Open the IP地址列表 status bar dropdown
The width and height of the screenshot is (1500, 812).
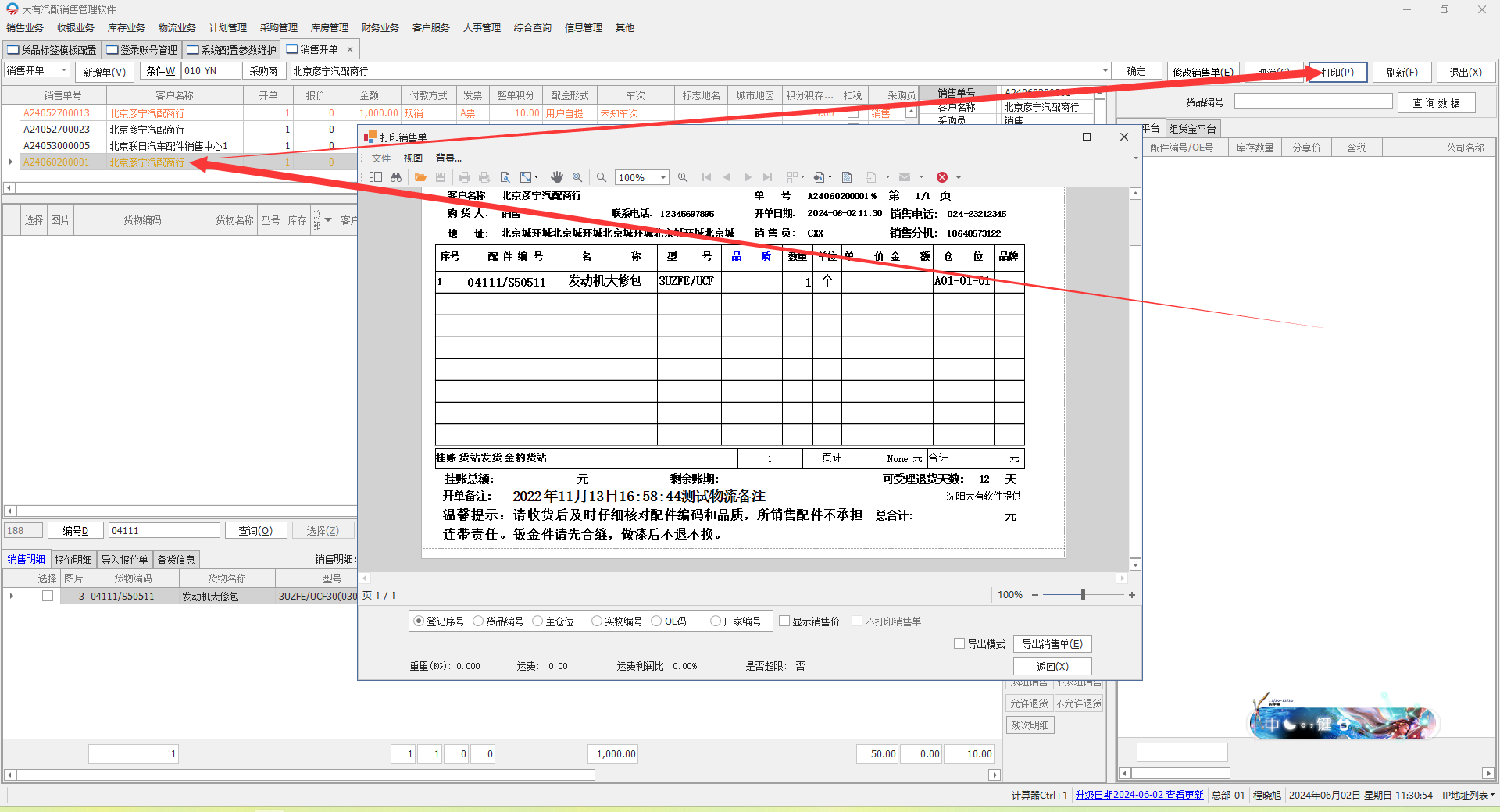pos(1468,795)
